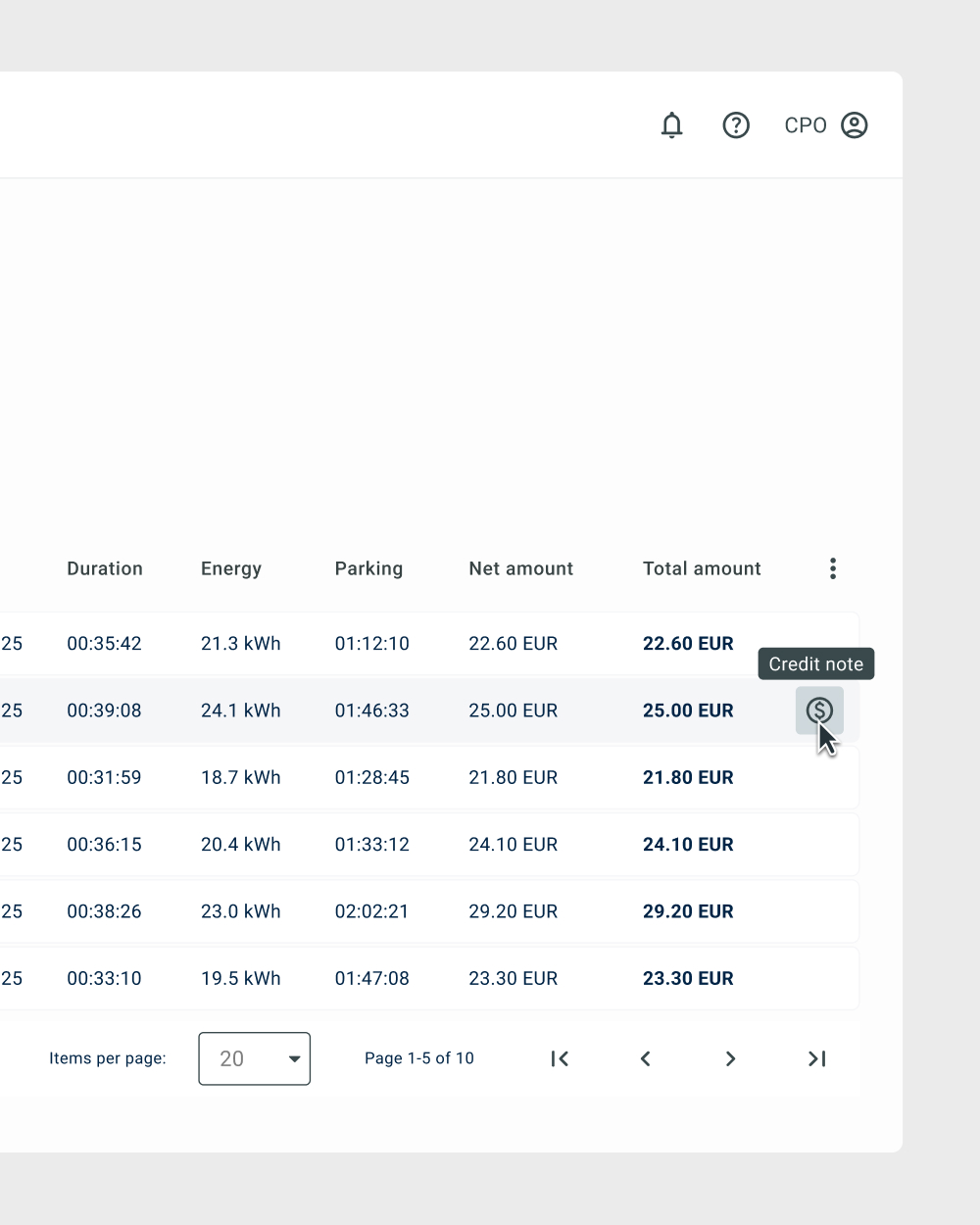Sort by the Parking column header
This screenshot has width=980, height=1225.
(368, 568)
